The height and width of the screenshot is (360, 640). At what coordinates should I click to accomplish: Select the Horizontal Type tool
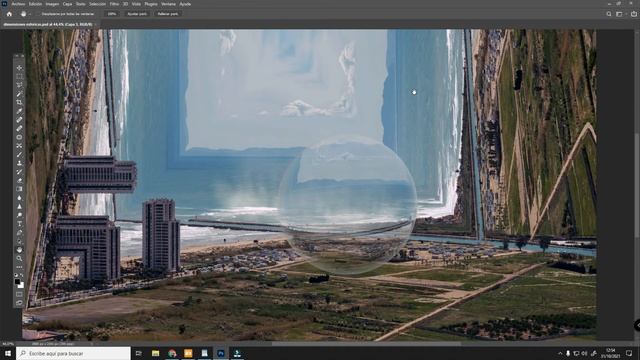tap(19, 224)
